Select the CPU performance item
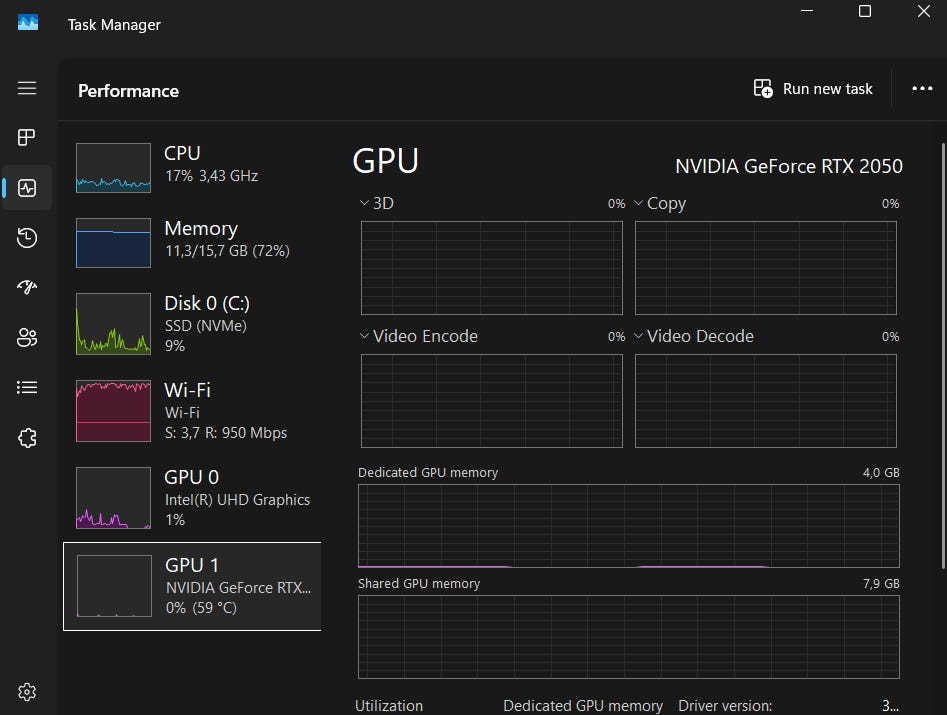 coord(192,167)
